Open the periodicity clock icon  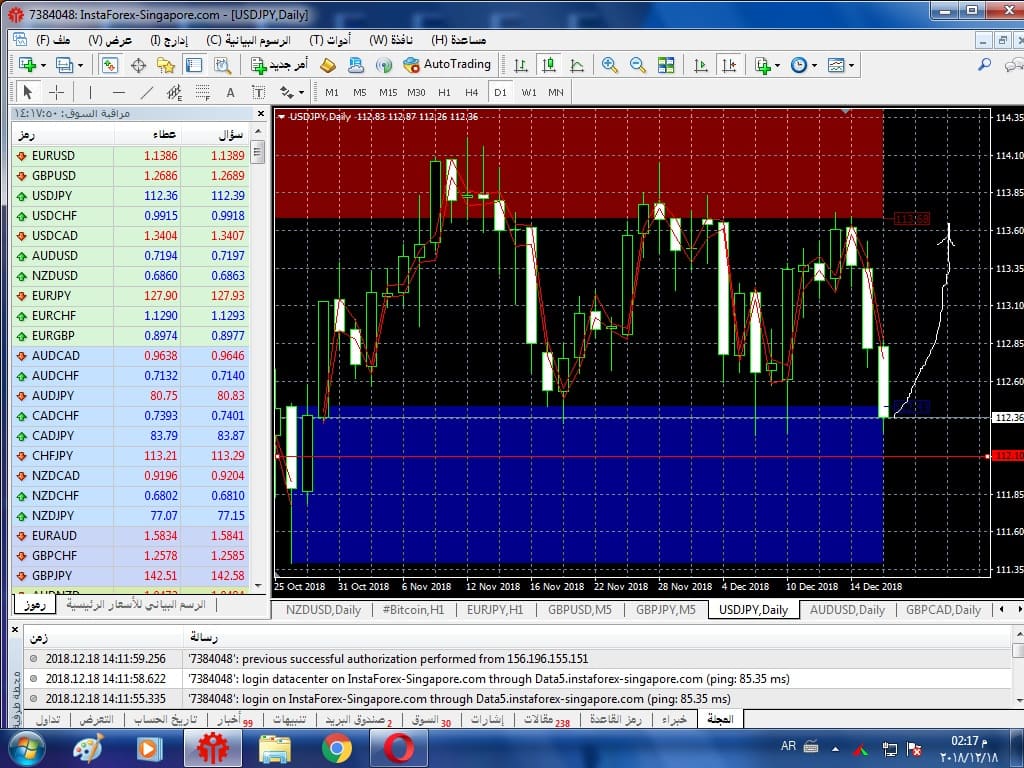click(x=799, y=65)
